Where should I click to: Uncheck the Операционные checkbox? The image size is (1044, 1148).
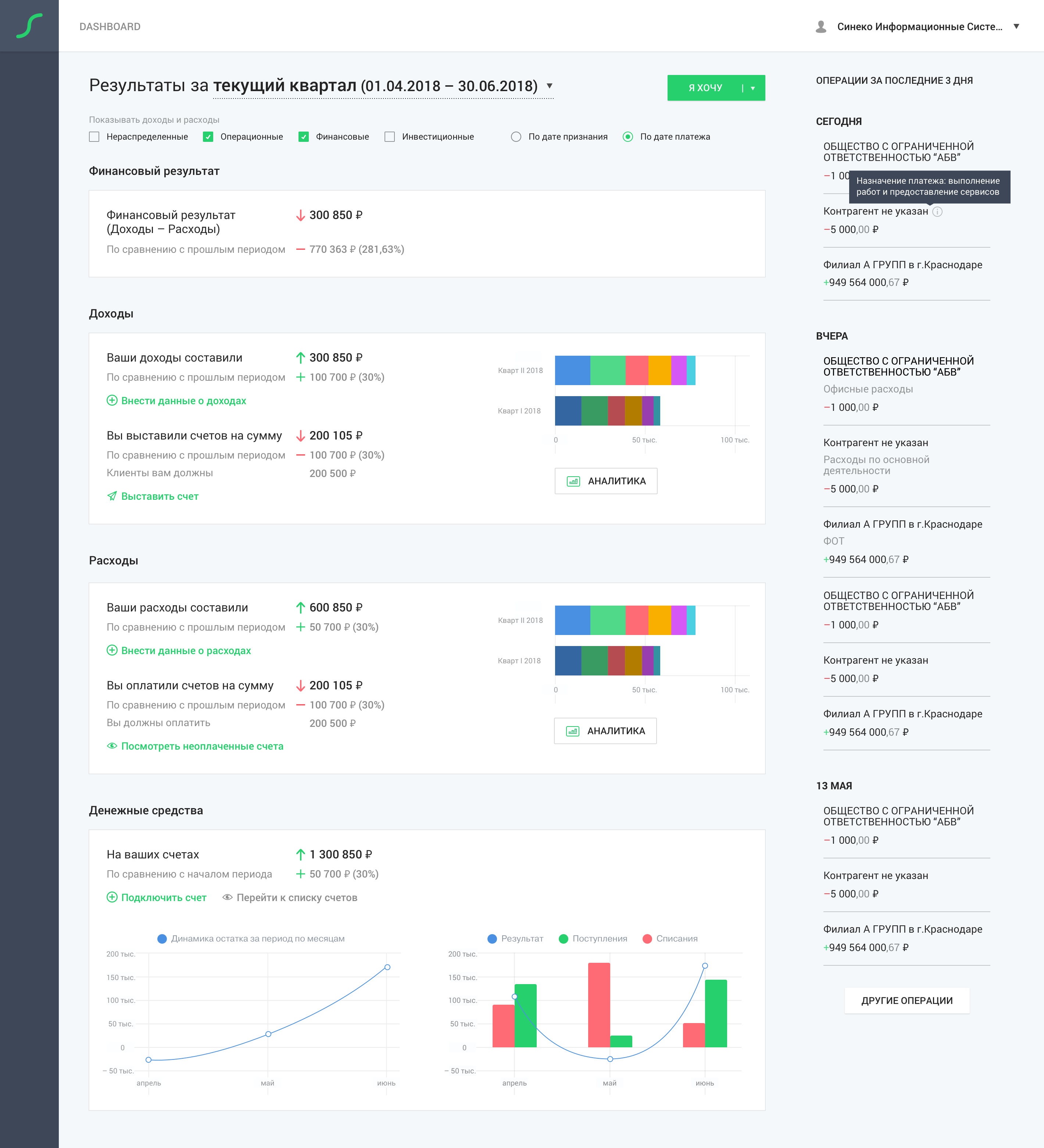(208, 137)
